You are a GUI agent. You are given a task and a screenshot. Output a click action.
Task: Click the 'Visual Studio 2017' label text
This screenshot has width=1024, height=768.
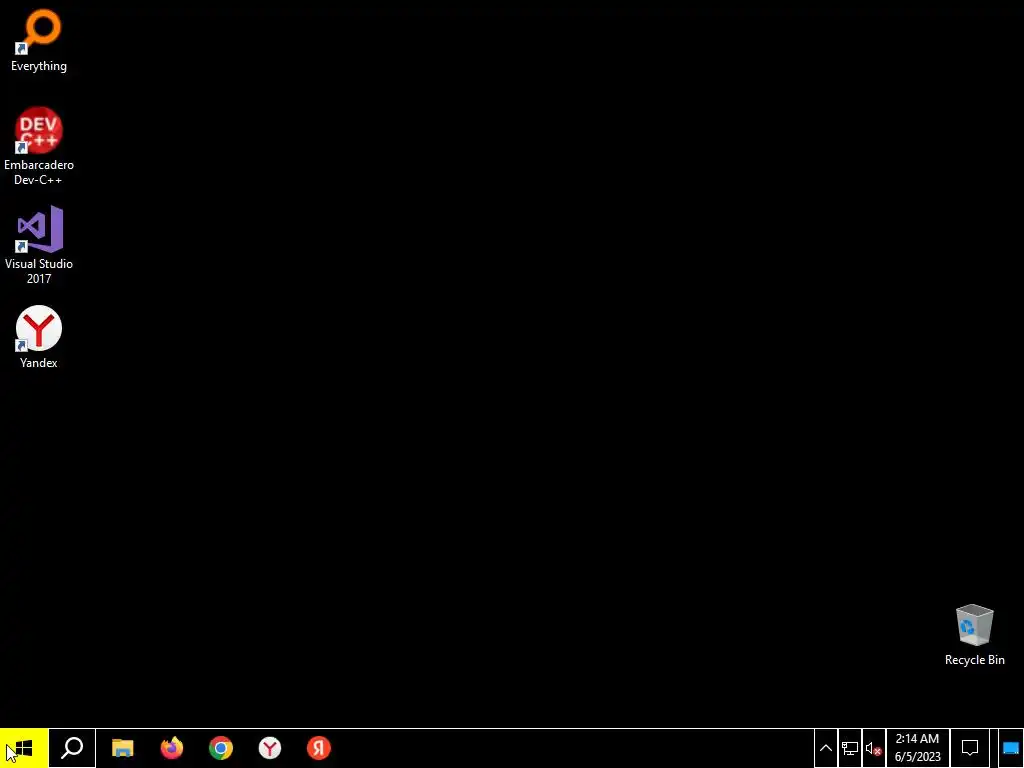(39, 271)
